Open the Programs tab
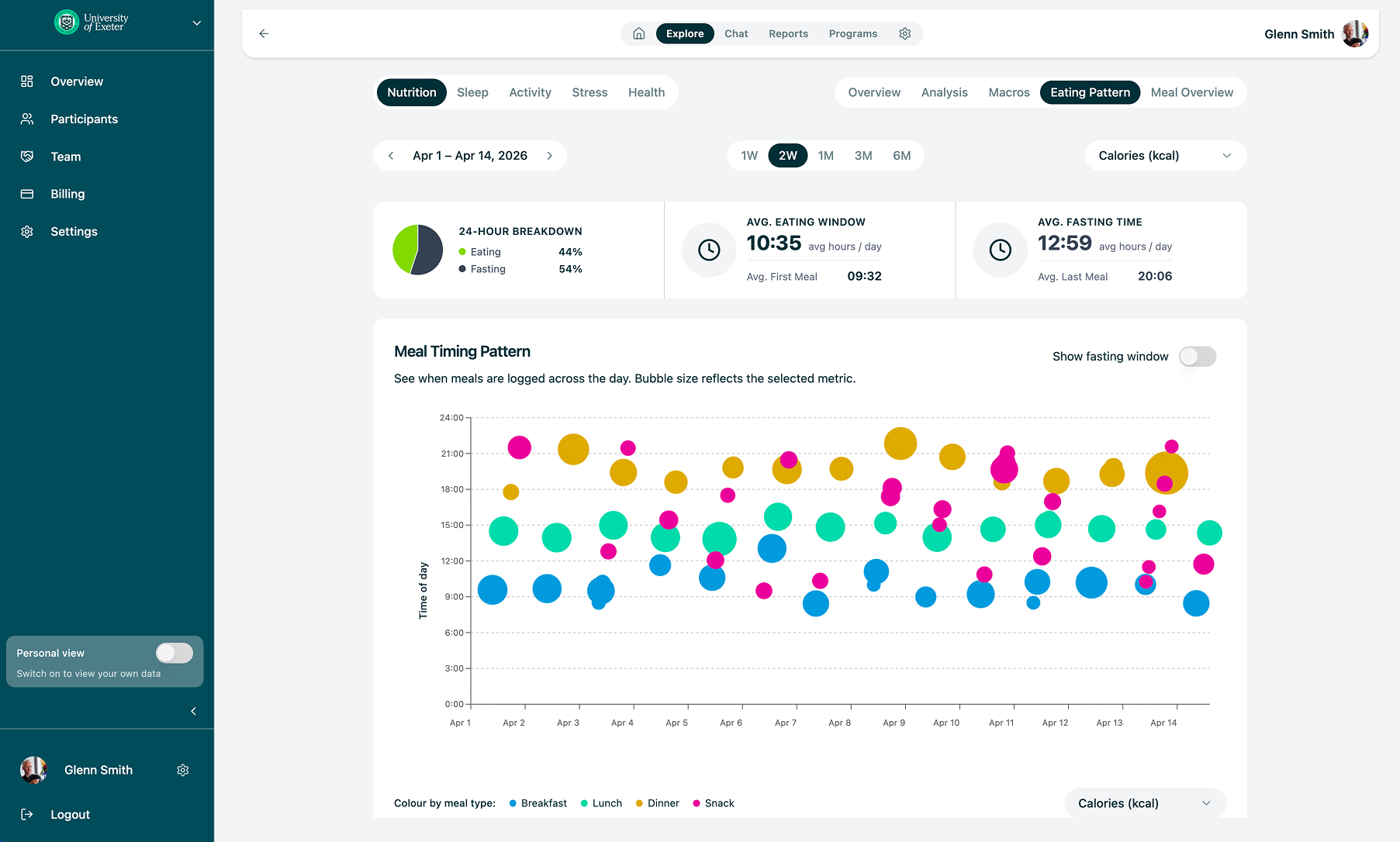 coord(853,33)
